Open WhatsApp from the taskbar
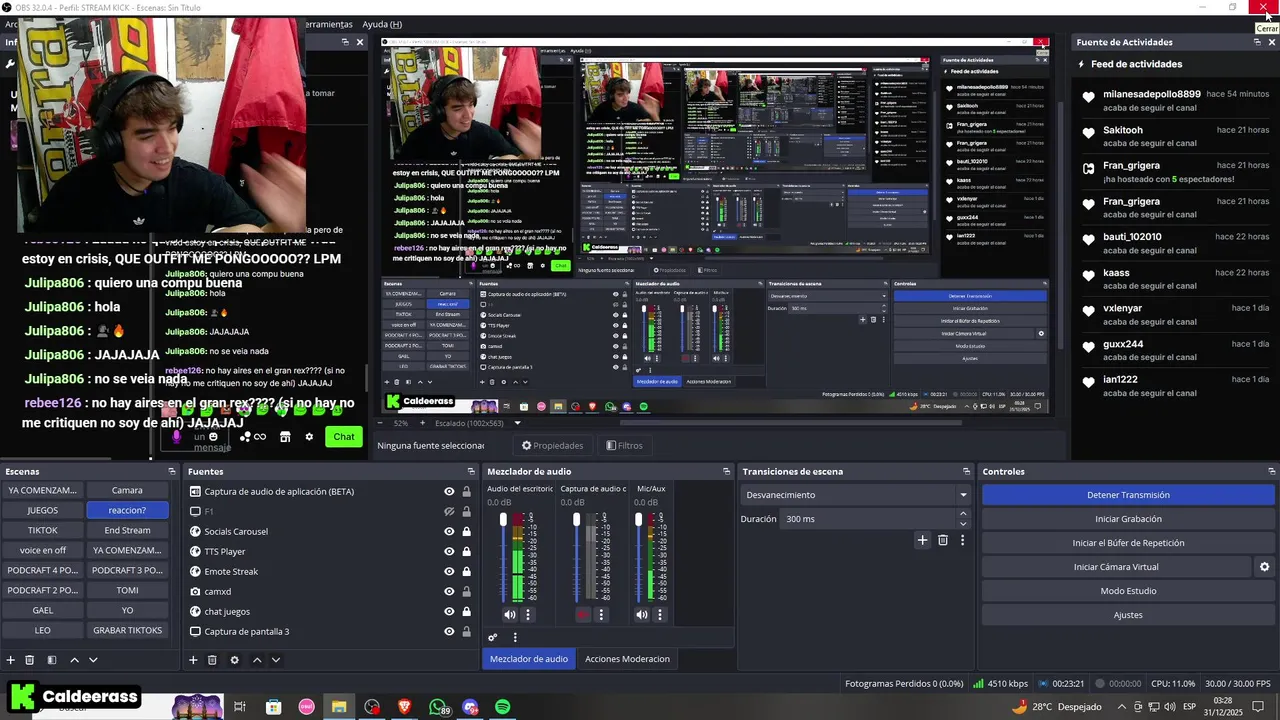The image size is (1280, 720). click(x=438, y=707)
